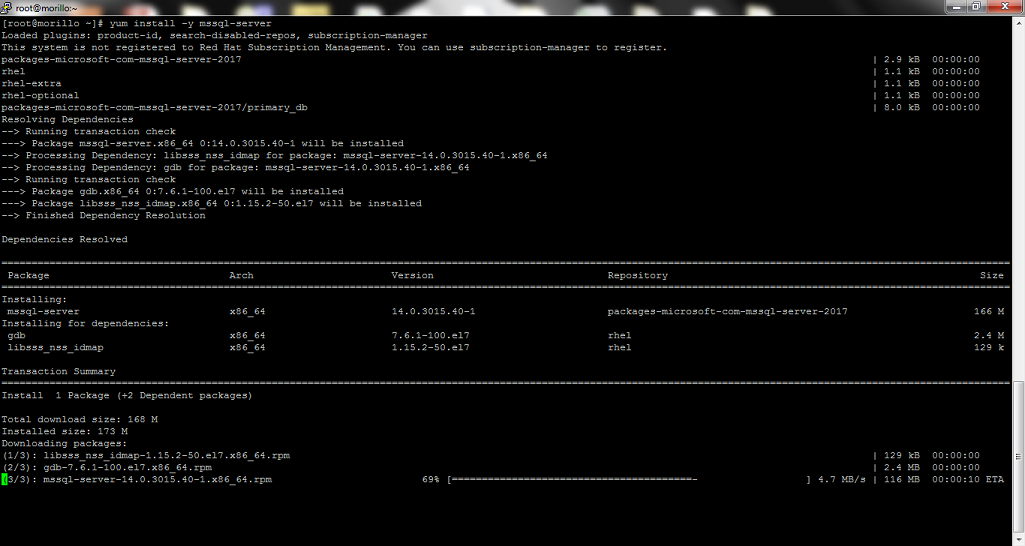Click the Red Hat Subscription Management notice line
Image resolution: width=1025 pixels, height=546 pixels.
[334, 48]
